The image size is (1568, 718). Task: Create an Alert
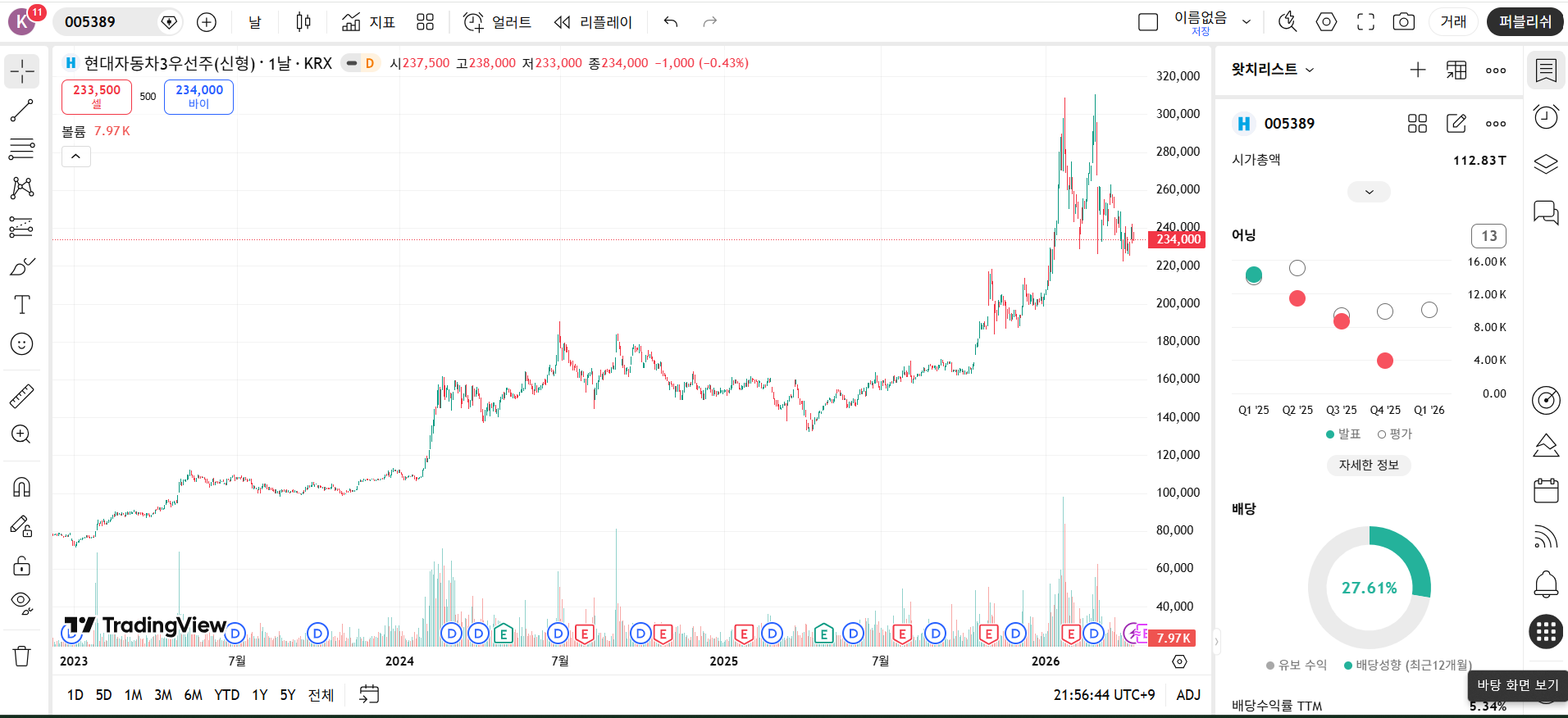497,22
